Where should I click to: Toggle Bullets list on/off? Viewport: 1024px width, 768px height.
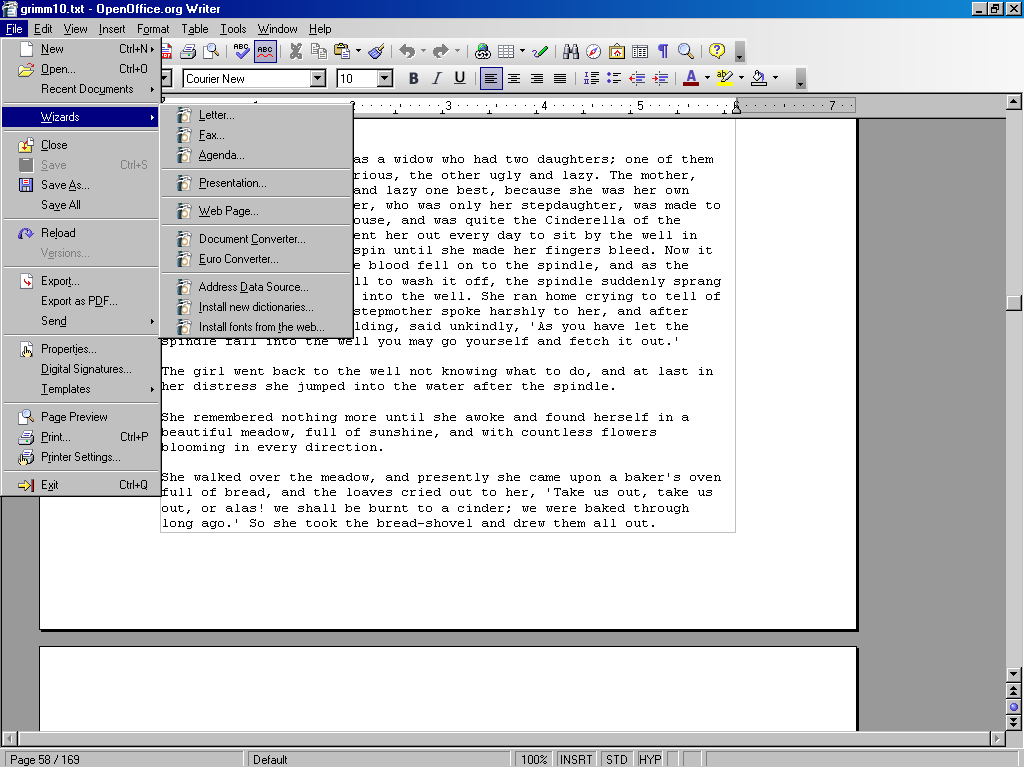pos(614,78)
